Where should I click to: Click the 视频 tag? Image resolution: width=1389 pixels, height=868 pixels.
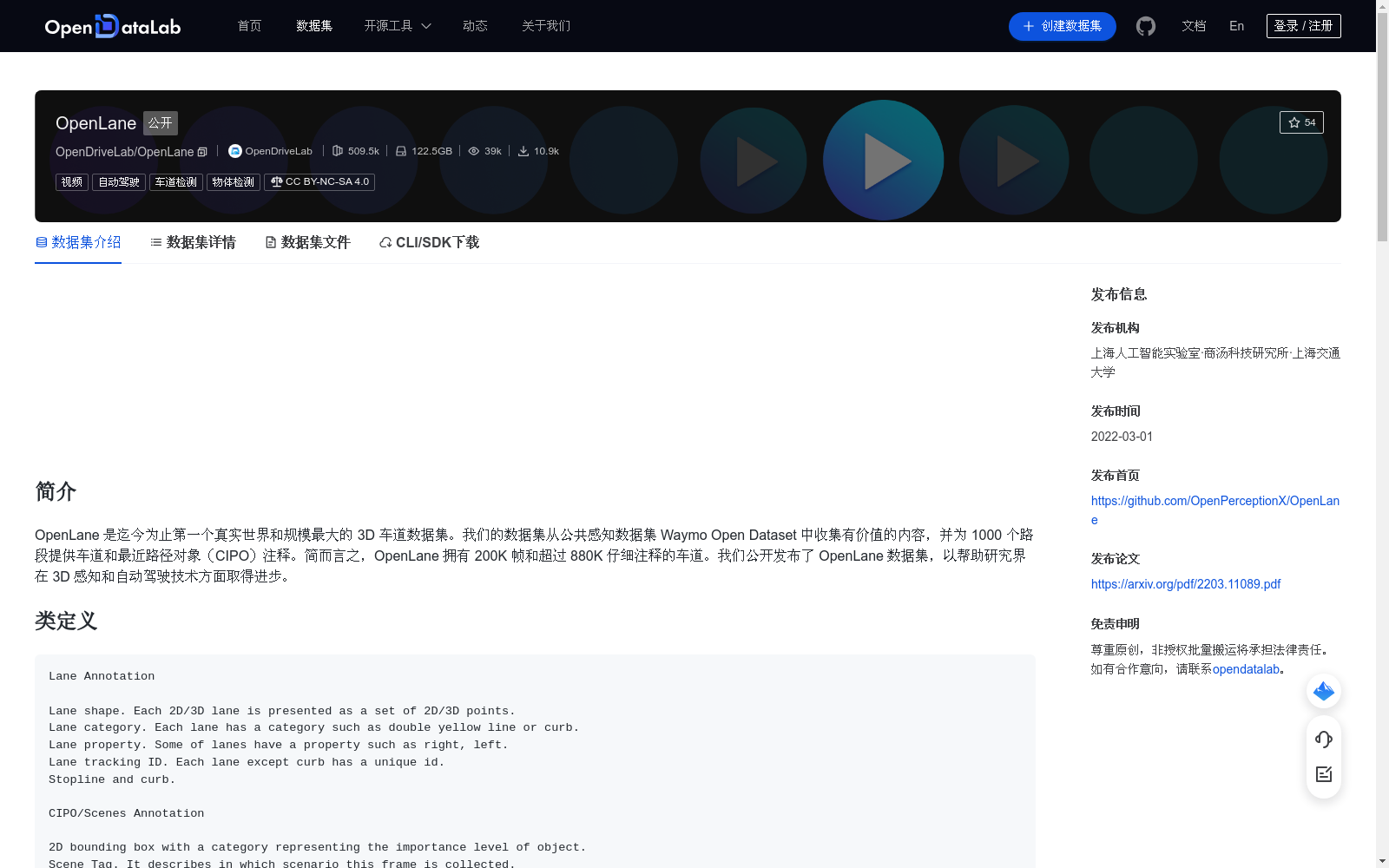click(x=72, y=182)
